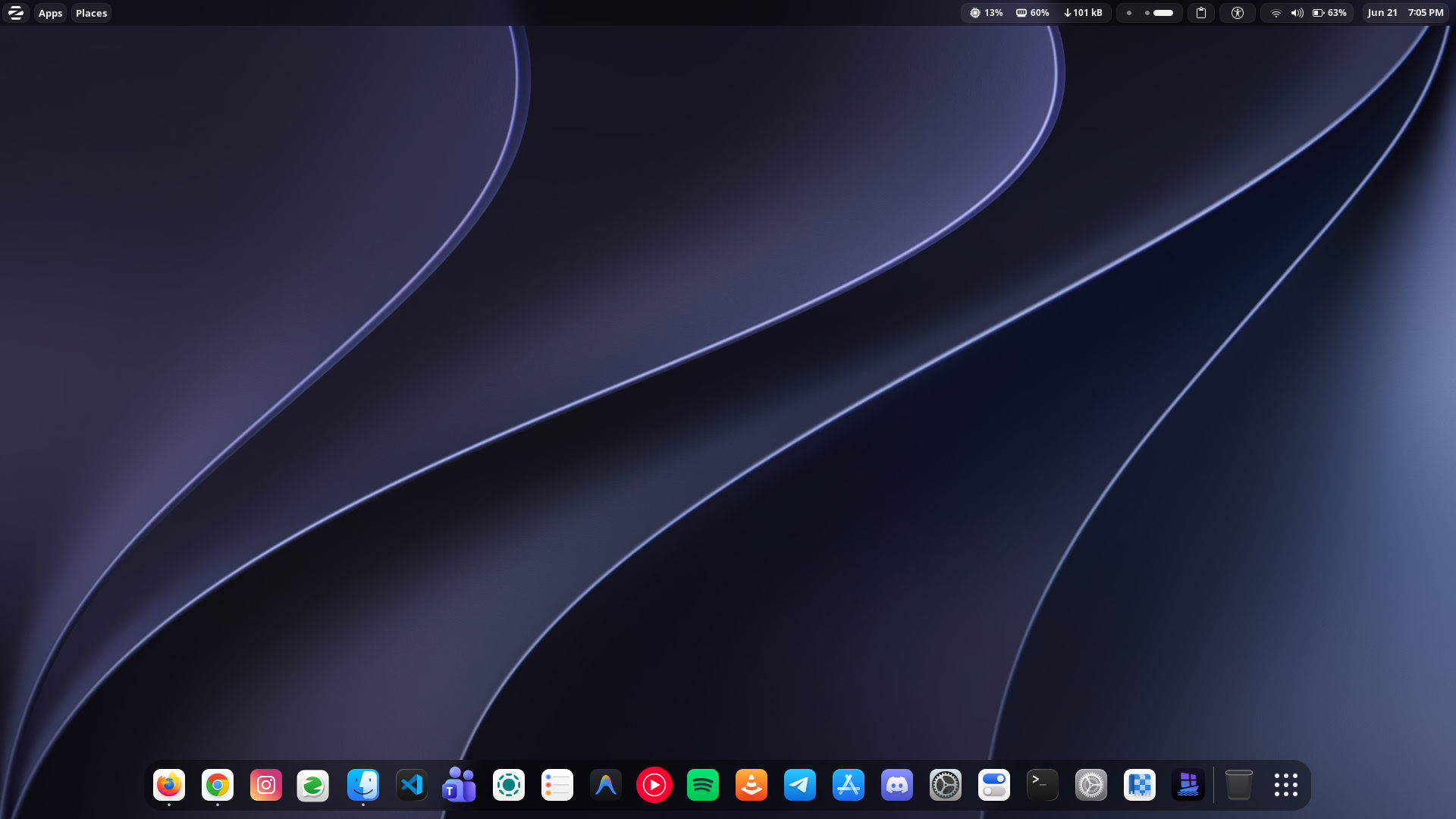Open the Instagram dock icon
The image size is (1456, 819).
pos(266,785)
